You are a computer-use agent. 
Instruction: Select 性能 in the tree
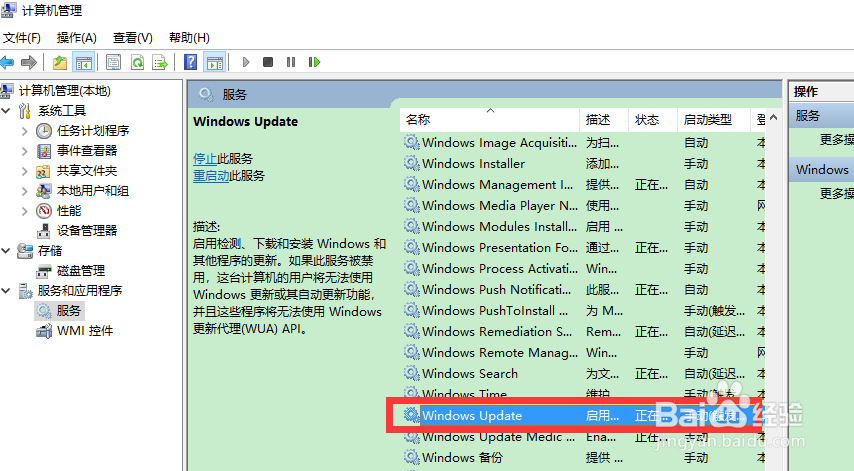pyautogui.click(x=69, y=211)
